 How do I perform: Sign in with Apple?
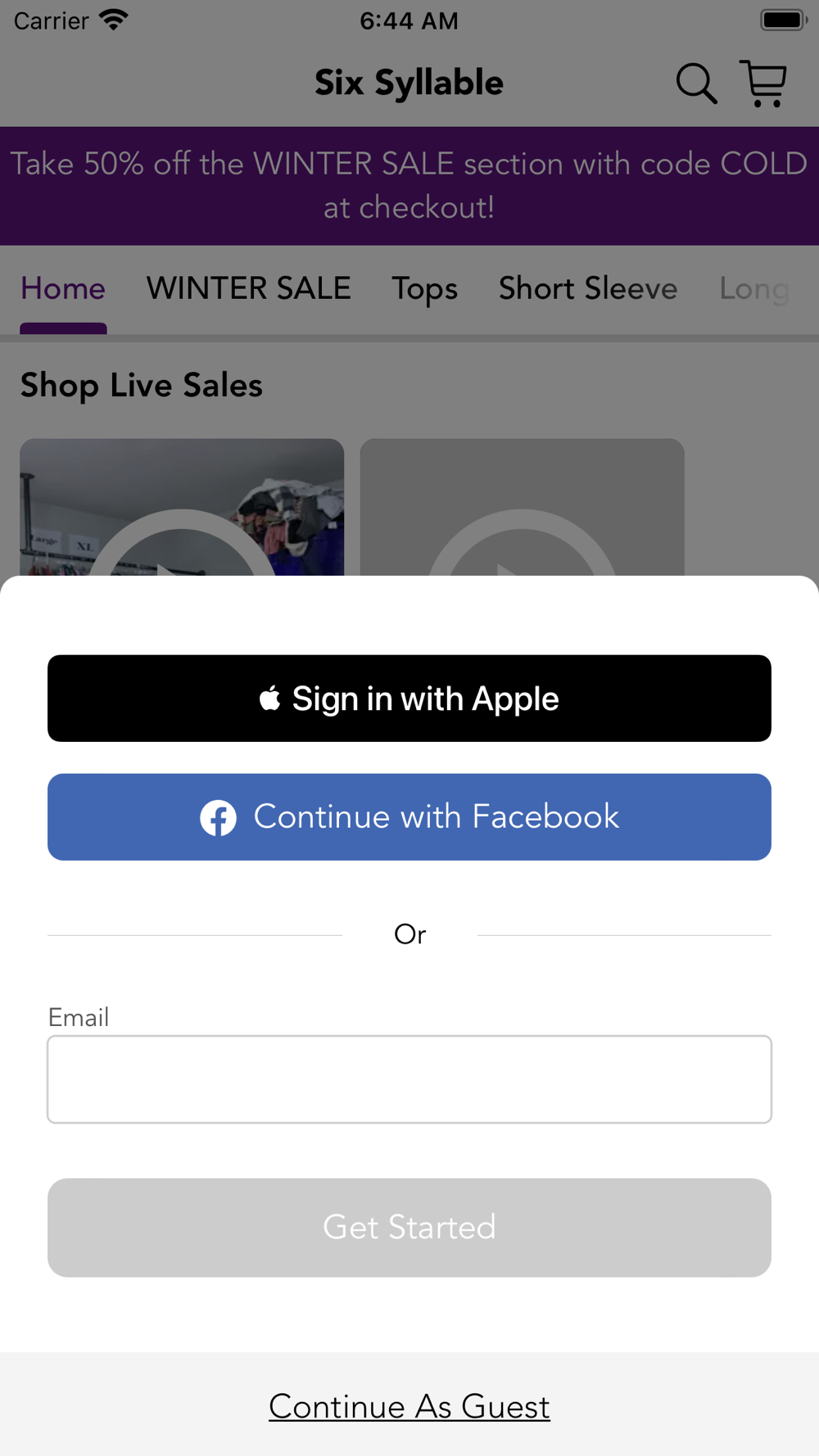409,699
